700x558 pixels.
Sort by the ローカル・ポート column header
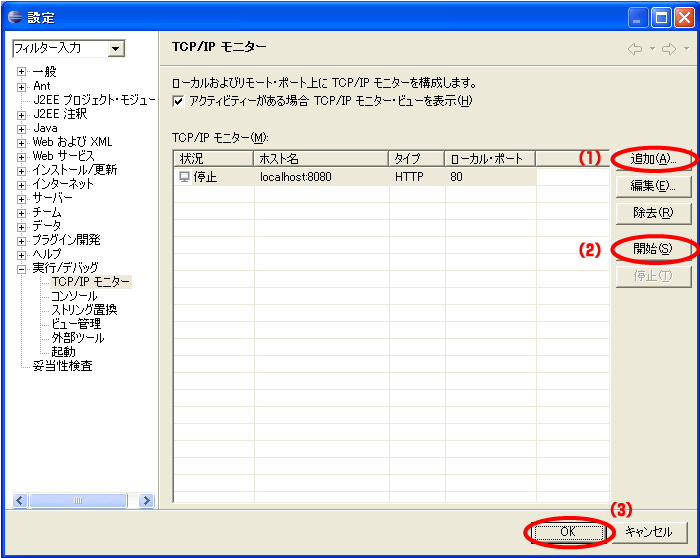pyautogui.click(x=491, y=159)
